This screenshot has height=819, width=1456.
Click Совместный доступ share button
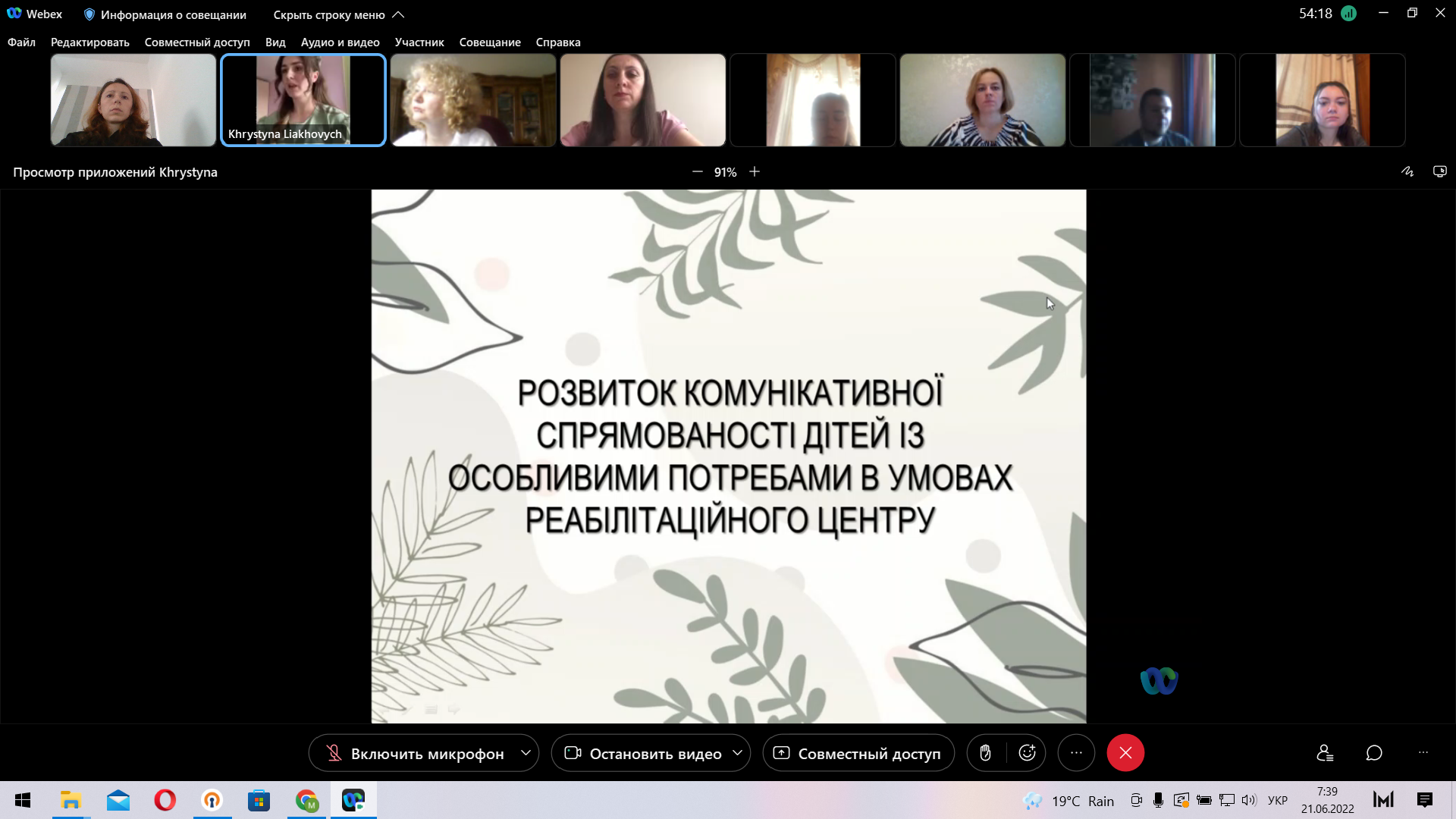coord(858,754)
